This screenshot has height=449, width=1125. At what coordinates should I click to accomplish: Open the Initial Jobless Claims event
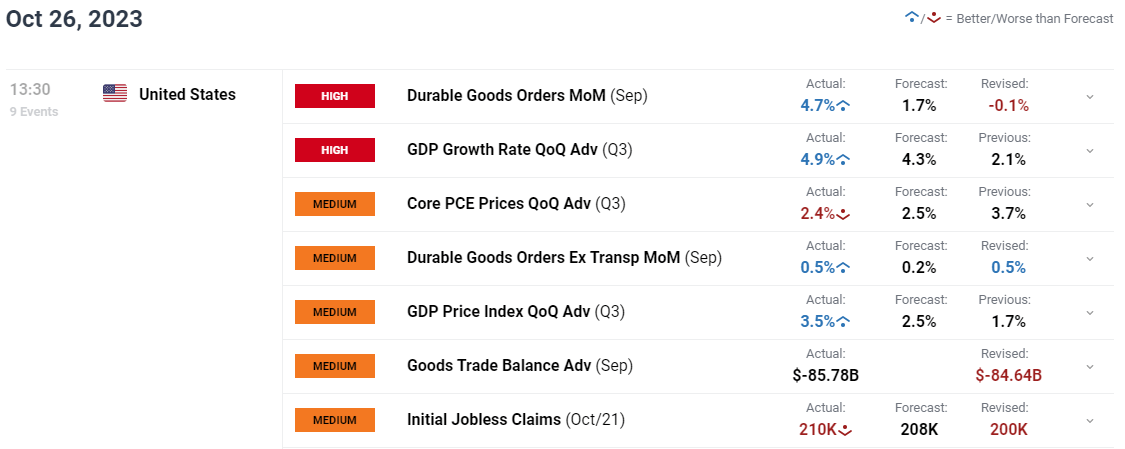(x=484, y=420)
